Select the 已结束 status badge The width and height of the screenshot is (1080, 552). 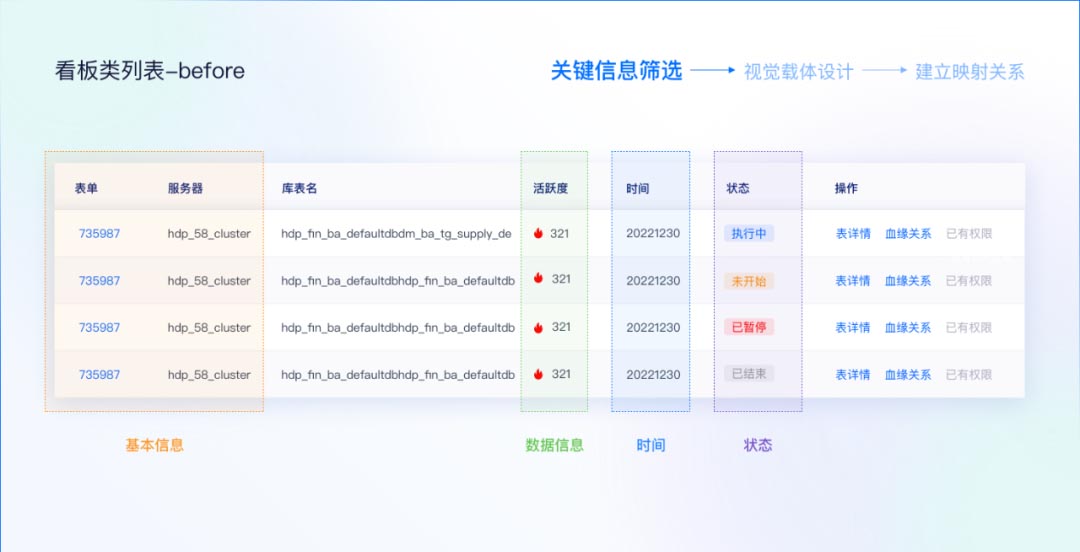coord(749,374)
